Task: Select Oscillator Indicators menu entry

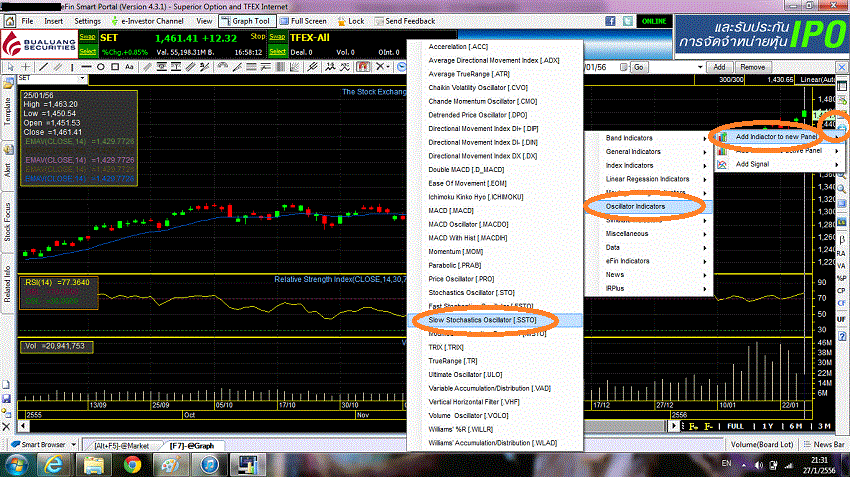Action: (x=649, y=207)
